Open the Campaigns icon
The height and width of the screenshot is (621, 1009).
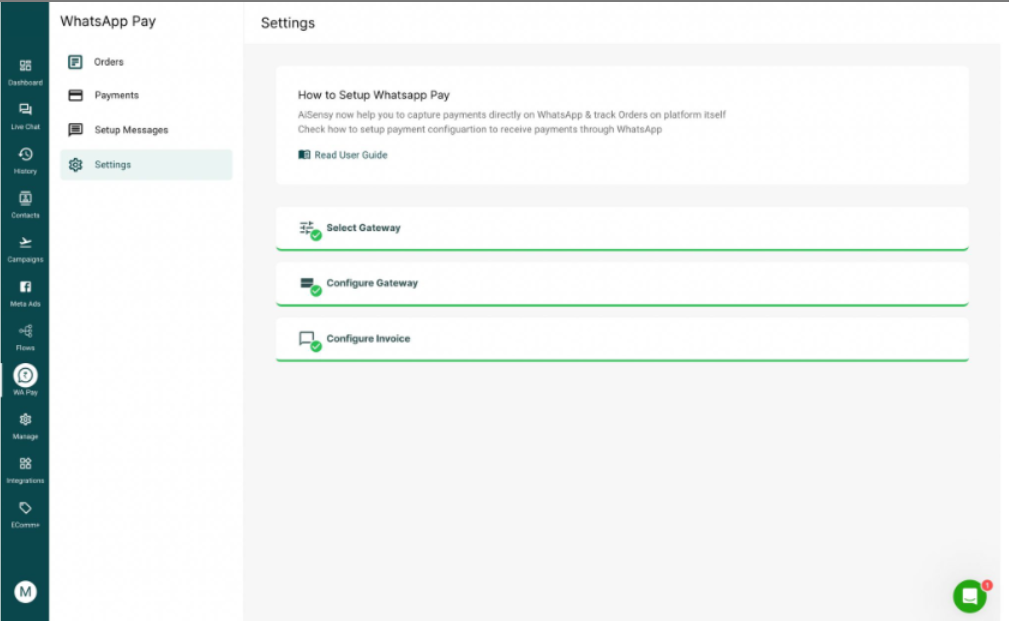click(25, 243)
